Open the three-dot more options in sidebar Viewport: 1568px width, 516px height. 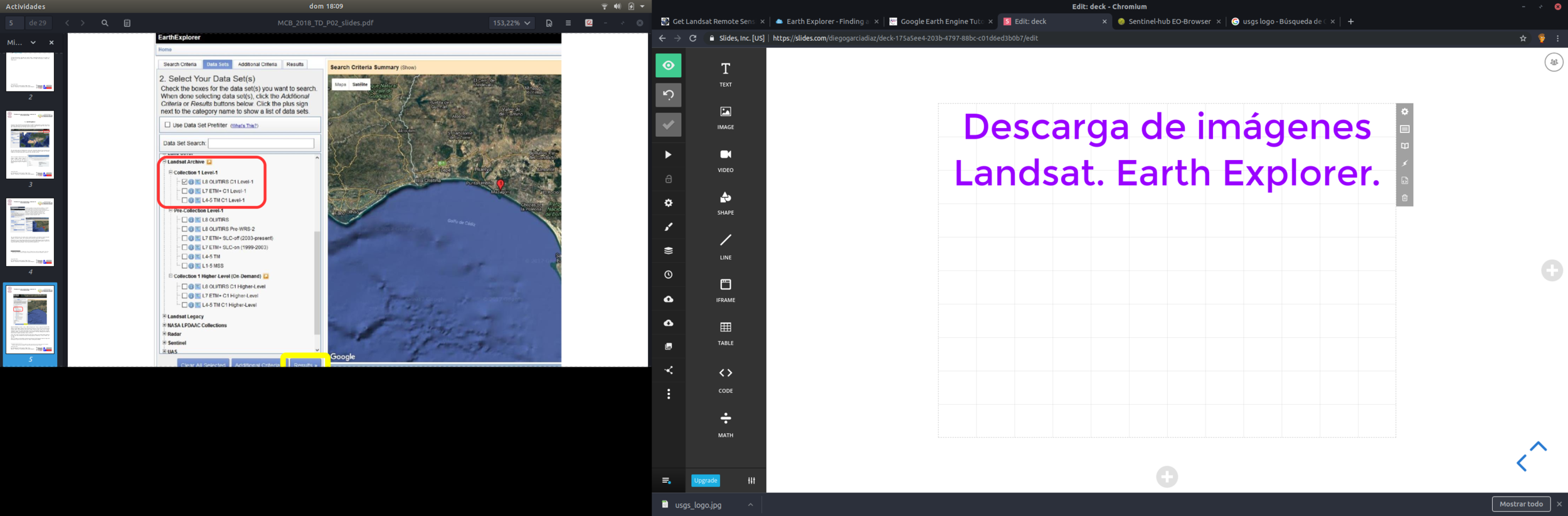tap(668, 394)
